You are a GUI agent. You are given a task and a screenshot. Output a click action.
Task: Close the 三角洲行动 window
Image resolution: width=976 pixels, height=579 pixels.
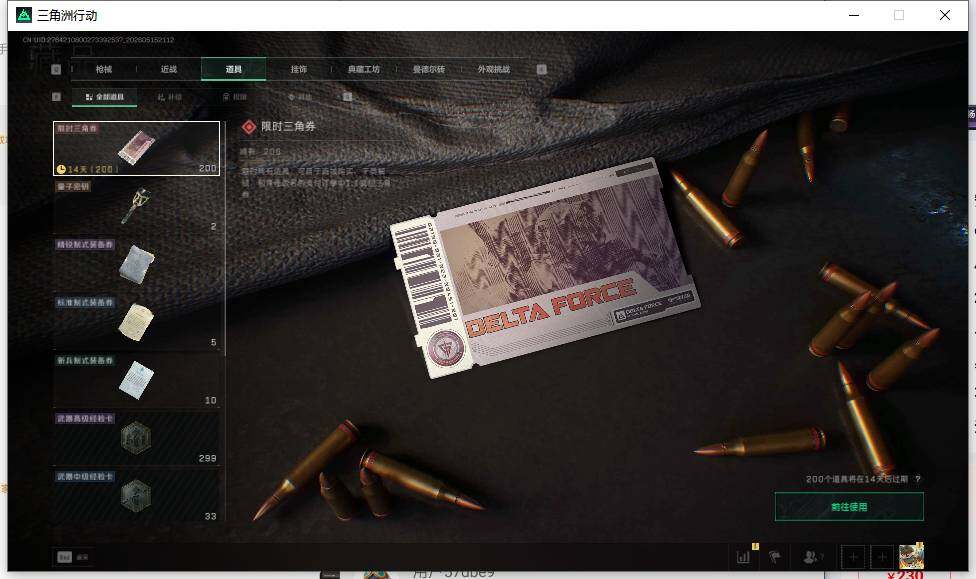pyautogui.click(x=945, y=15)
